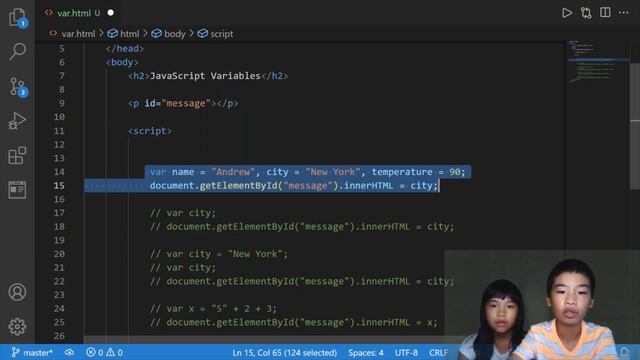This screenshot has width=640, height=360.
Task: Open the preview panel icon in activity bar
Action: pyautogui.click(x=17, y=190)
